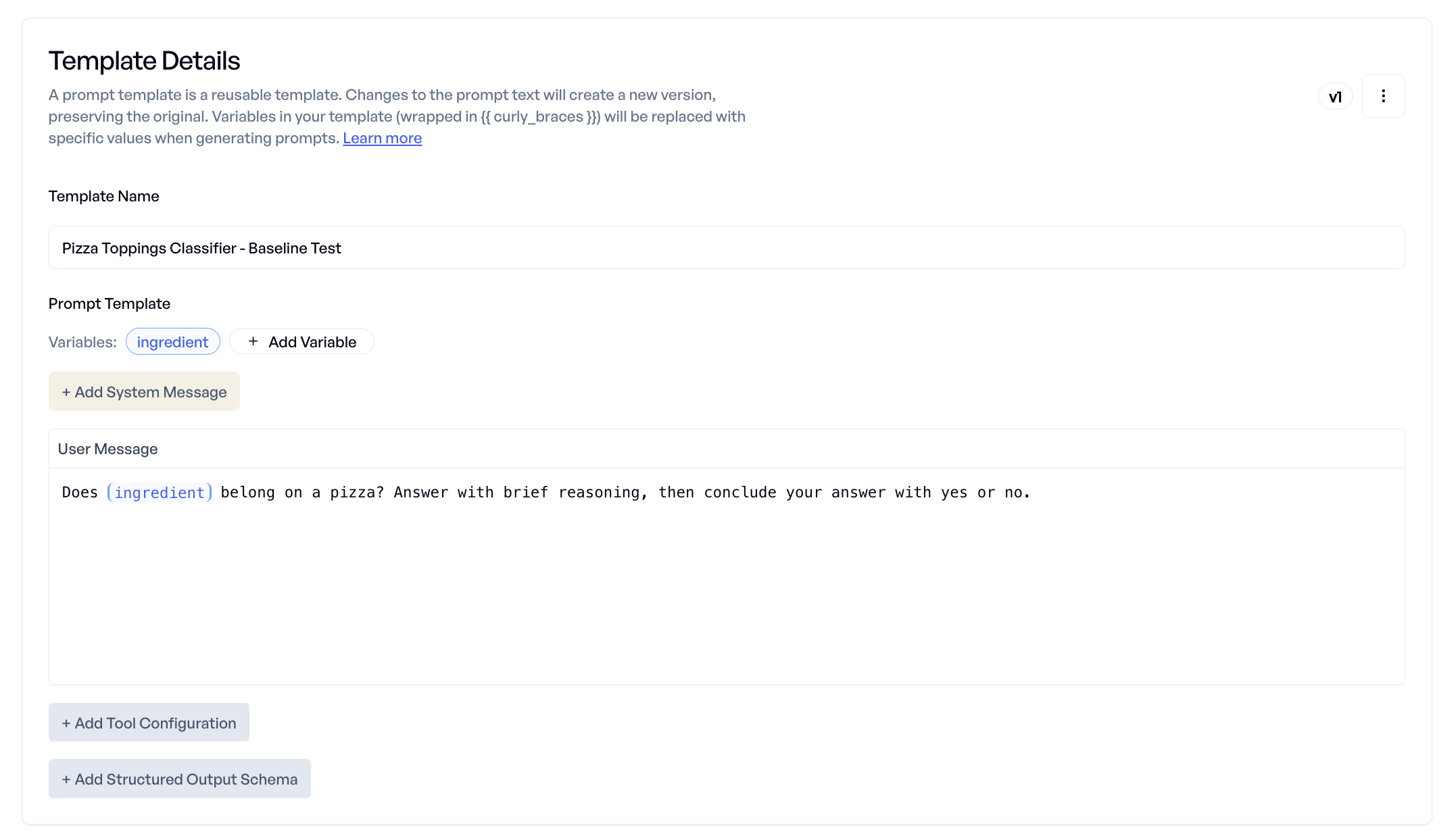Add a Structured Output Schema
Screen dimensions: 1456x838
pyautogui.click(x=180, y=779)
